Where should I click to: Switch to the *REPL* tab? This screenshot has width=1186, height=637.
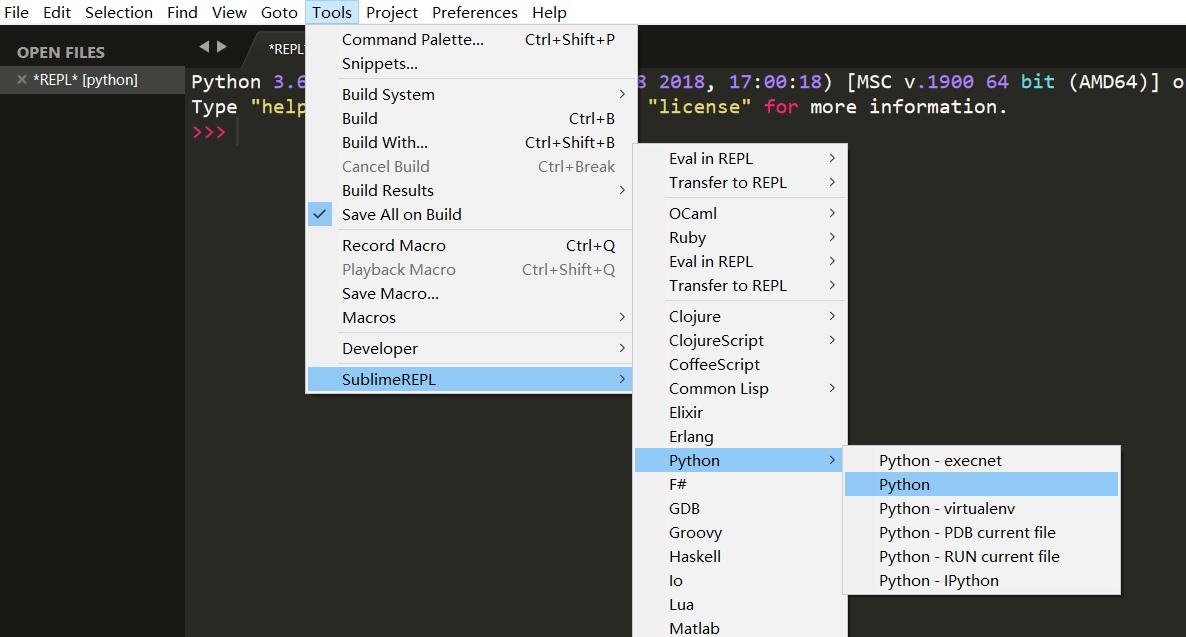[287, 48]
